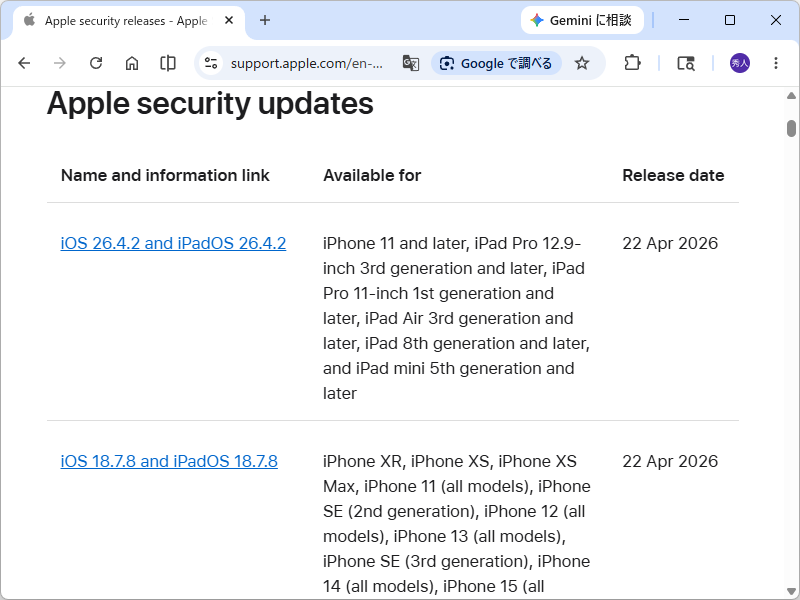
Task: Click the Release date column header
Action: (673, 176)
